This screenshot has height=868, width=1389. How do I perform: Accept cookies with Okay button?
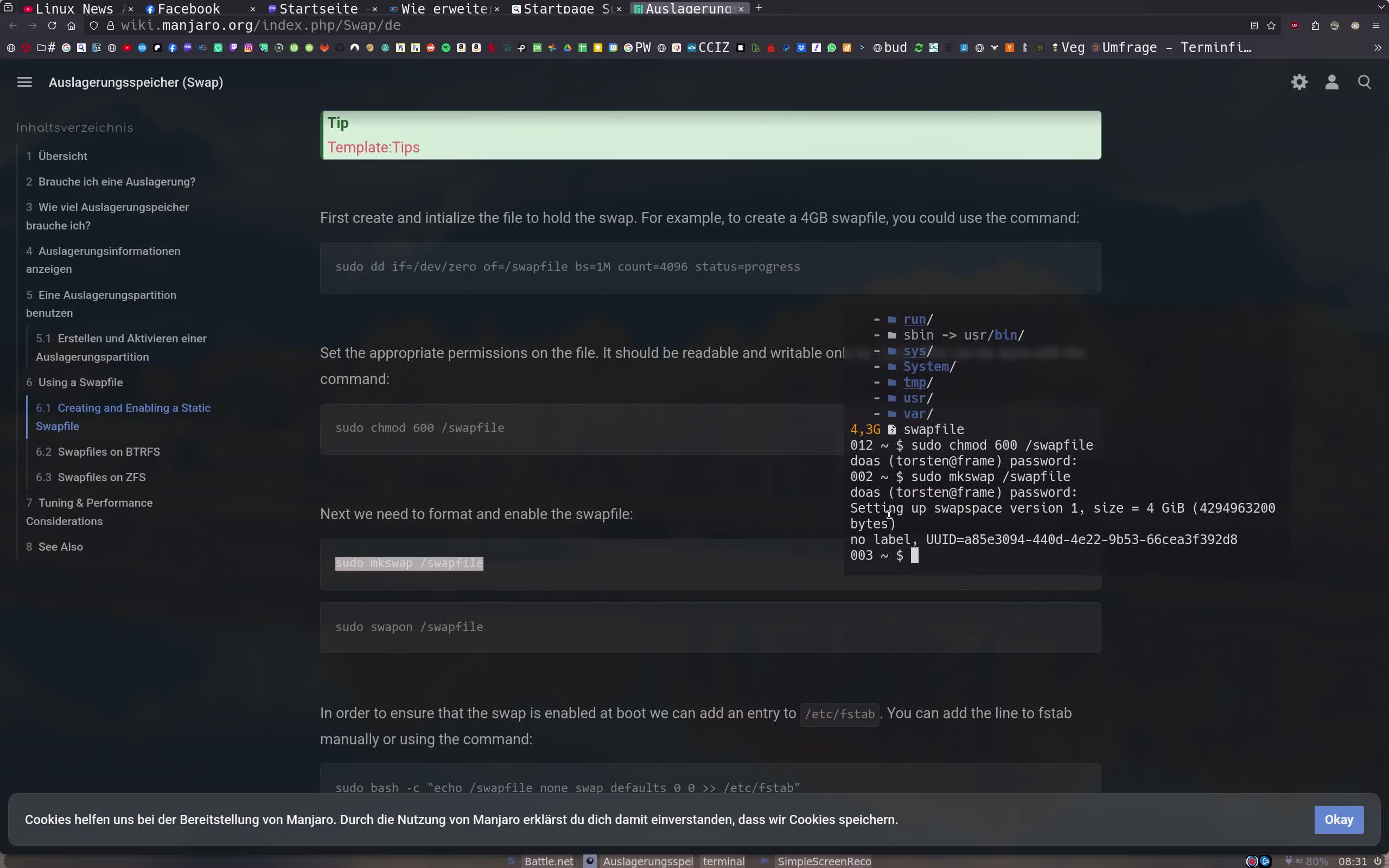[x=1338, y=819]
